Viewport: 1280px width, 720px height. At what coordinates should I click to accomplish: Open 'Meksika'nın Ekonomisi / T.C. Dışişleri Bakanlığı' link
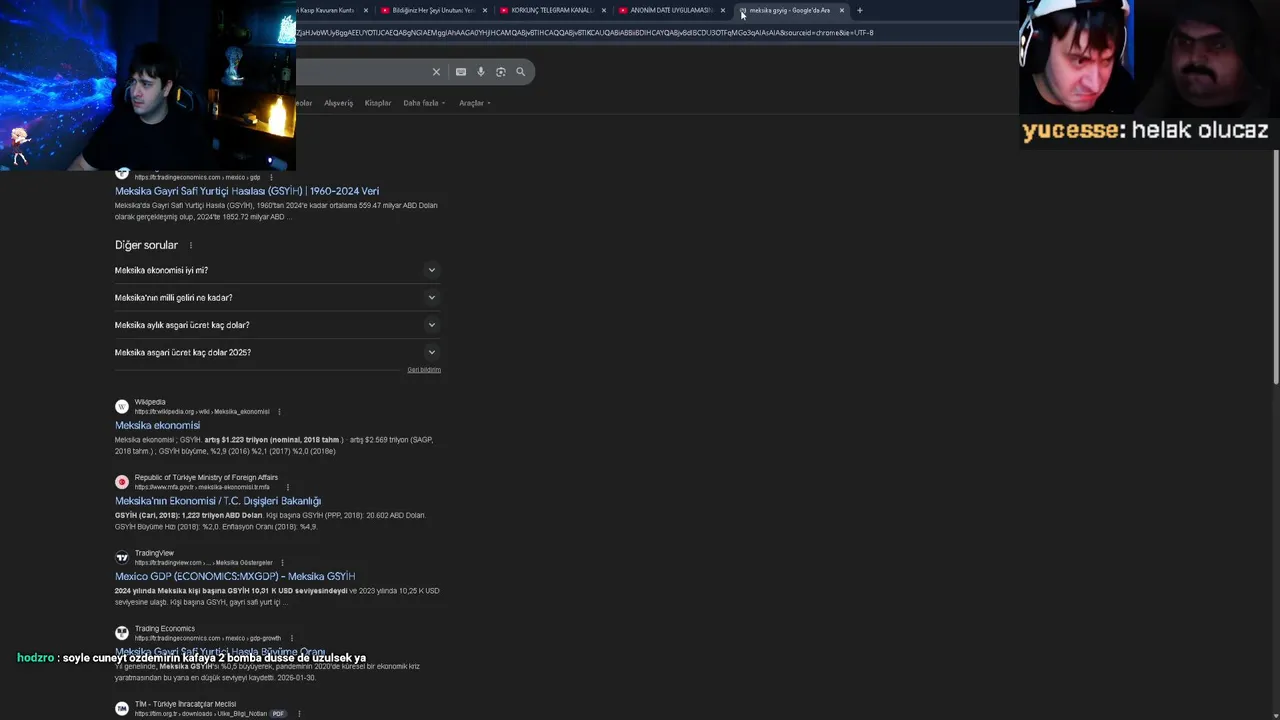(218, 501)
